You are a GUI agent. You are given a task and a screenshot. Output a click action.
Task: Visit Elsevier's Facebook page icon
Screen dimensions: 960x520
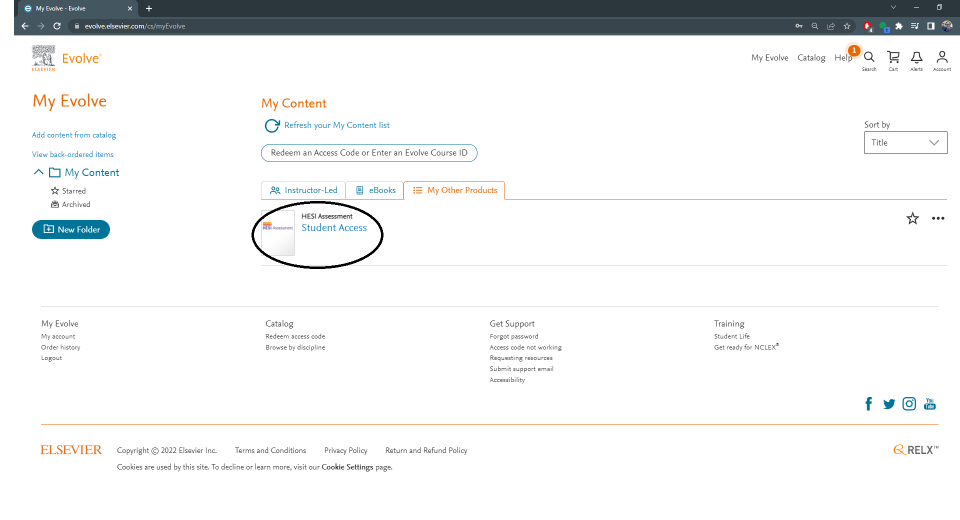868,404
